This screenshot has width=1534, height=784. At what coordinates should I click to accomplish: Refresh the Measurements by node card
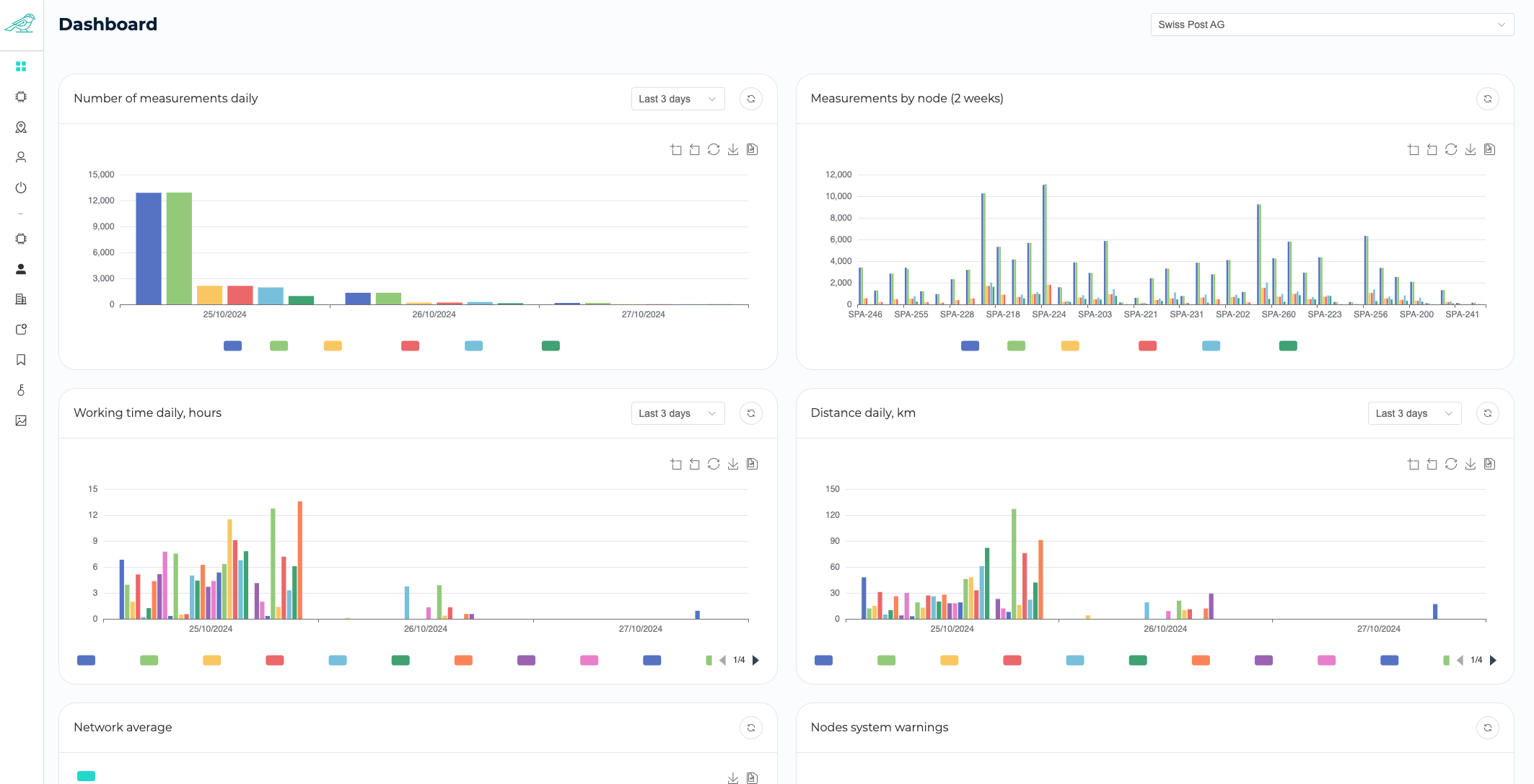1487,99
